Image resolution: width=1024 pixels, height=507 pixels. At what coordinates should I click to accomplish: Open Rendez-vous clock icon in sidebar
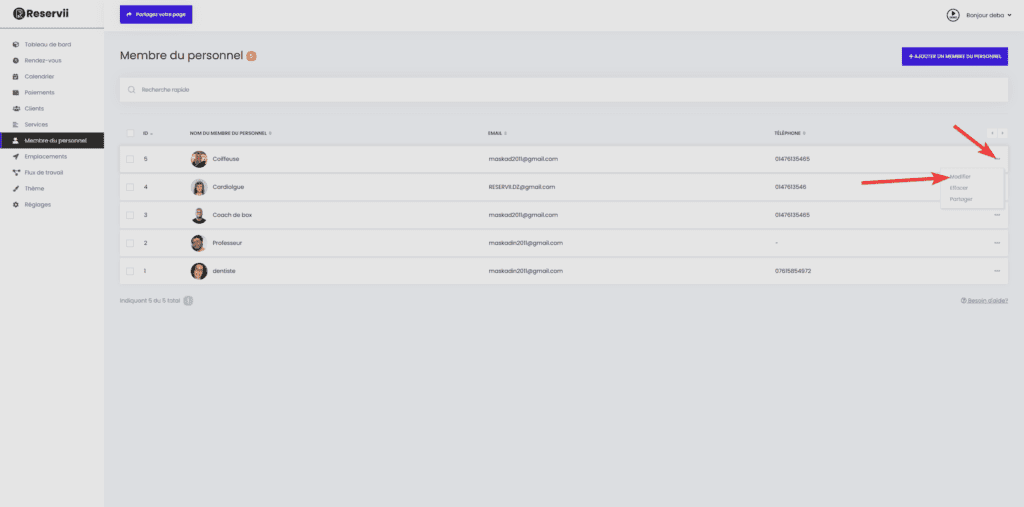point(16,61)
